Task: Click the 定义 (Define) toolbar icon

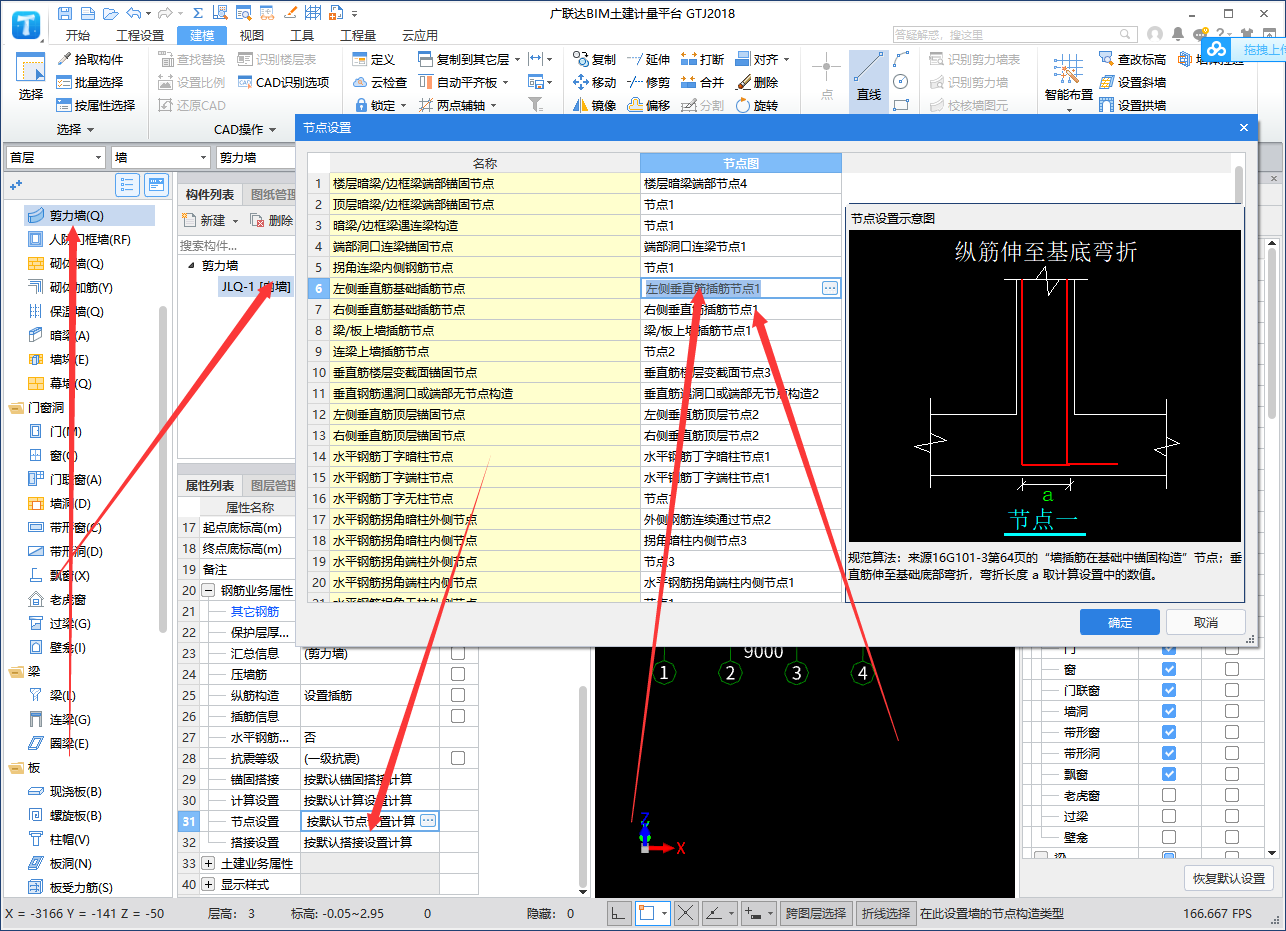Action: 374,60
